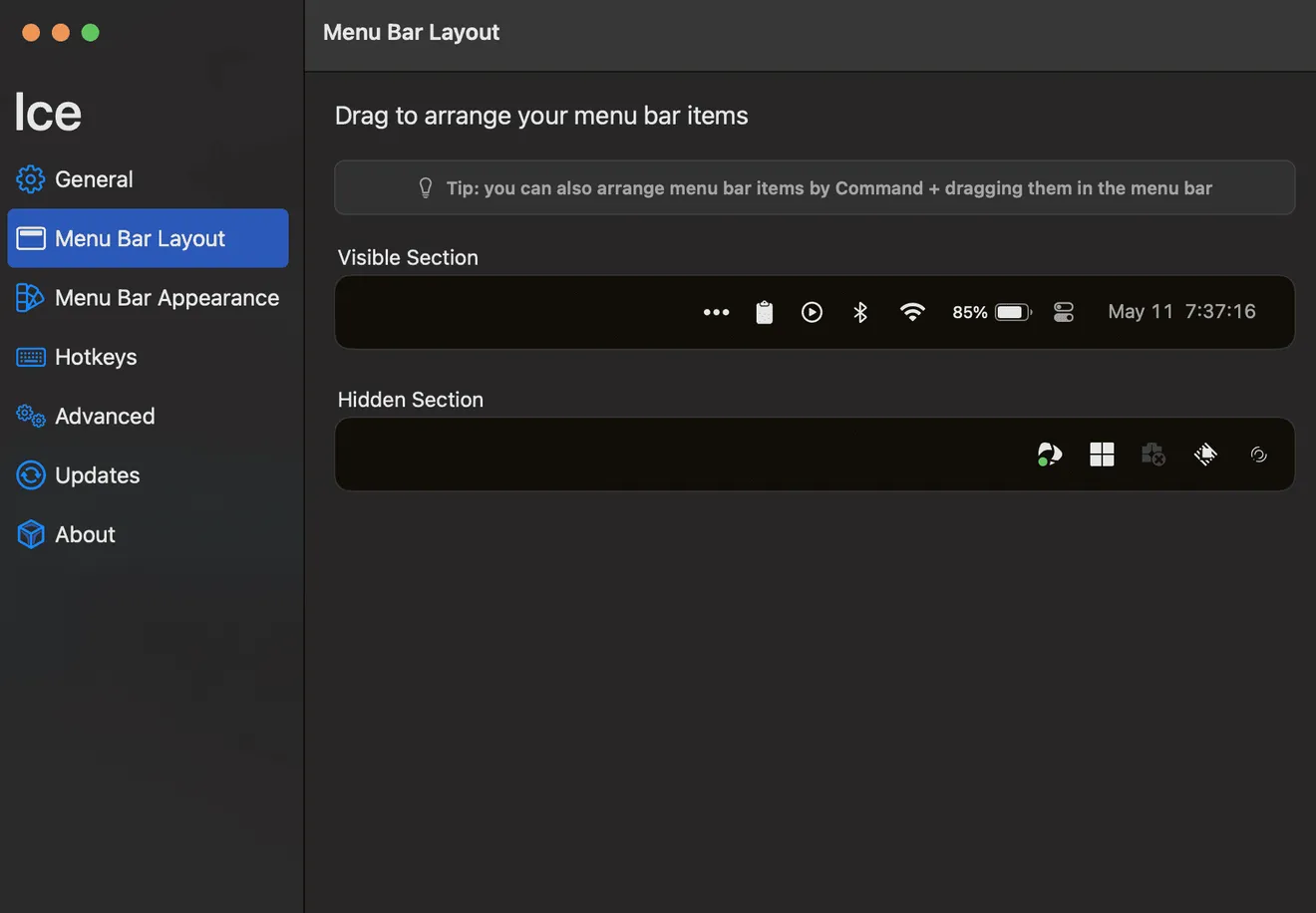
Task: Select Menu Bar Layout in the sidebar
Action: [x=148, y=238]
